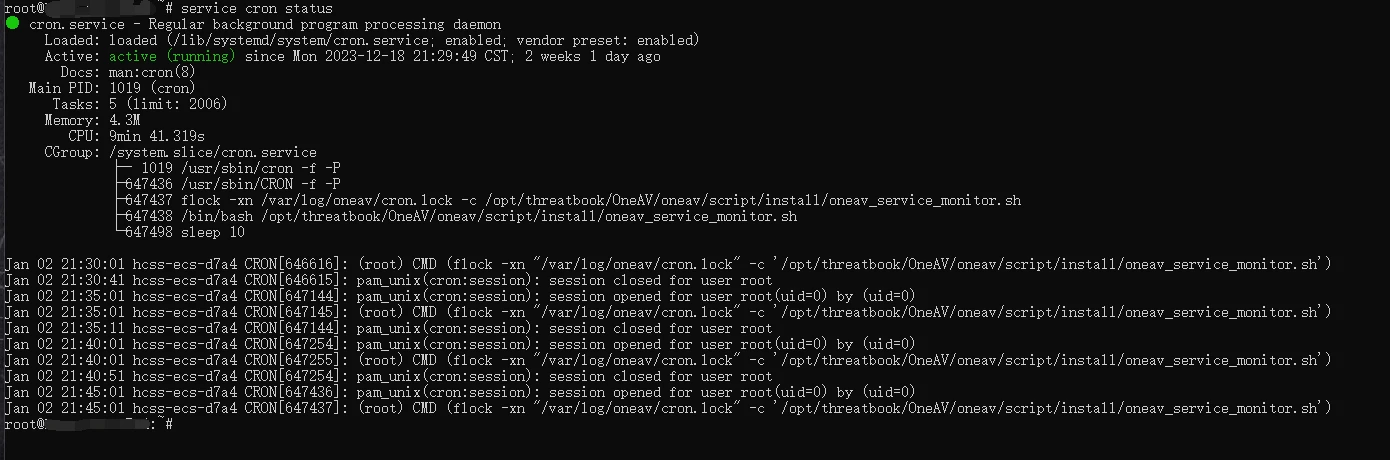Click the Memory 4.3M value
This screenshot has height=460, width=1390.
tap(124, 120)
